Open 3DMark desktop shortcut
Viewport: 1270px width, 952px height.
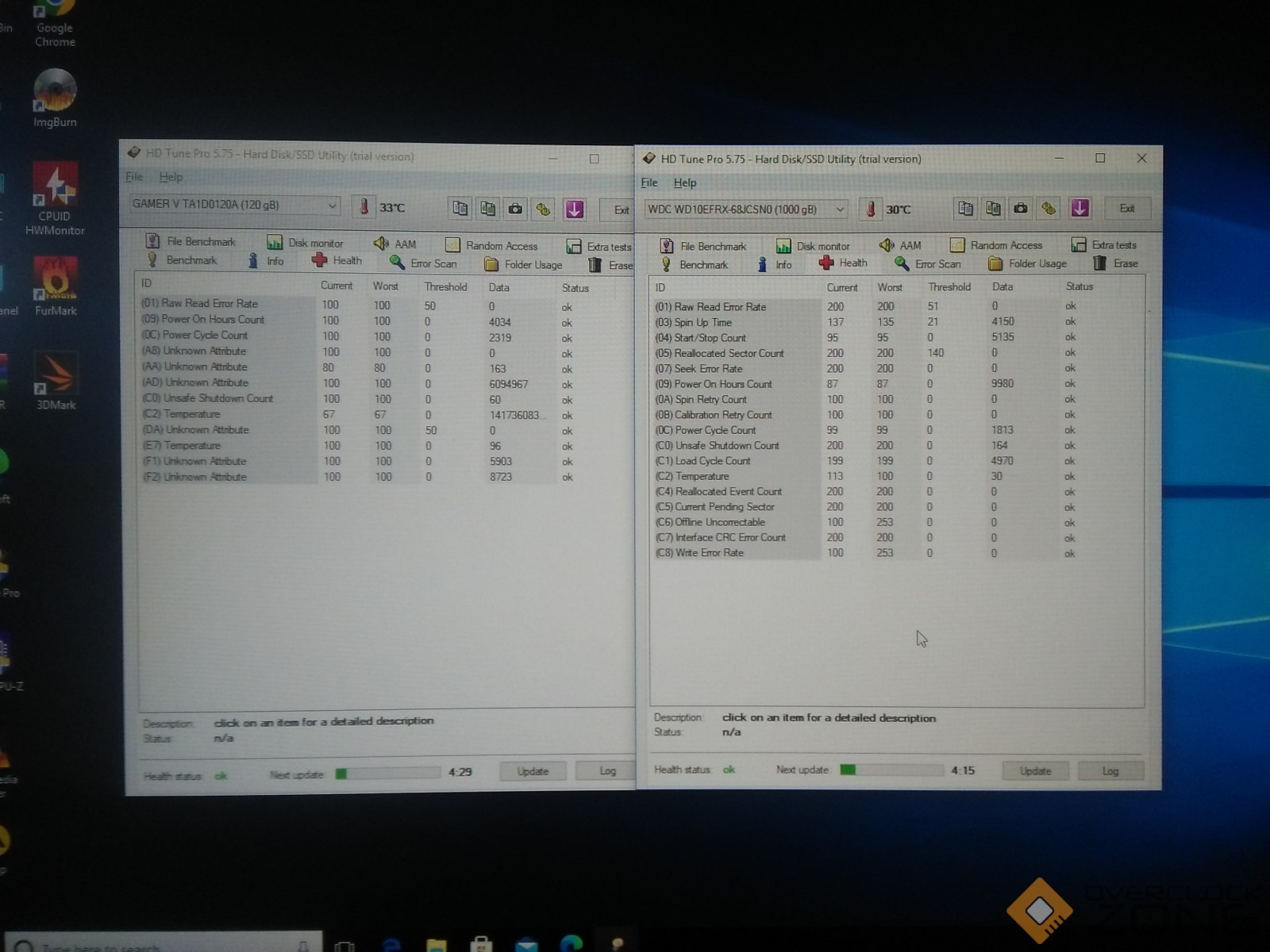(x=56, y=381)
